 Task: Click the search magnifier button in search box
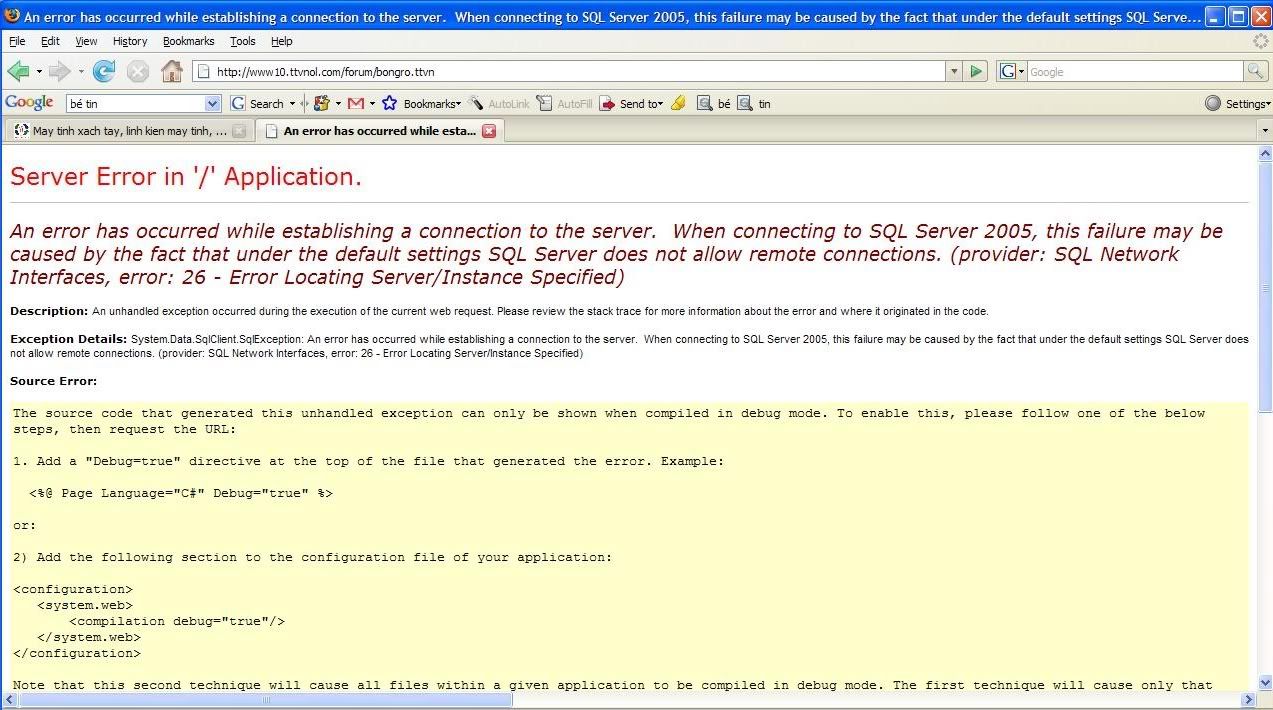coord(1255,71)
